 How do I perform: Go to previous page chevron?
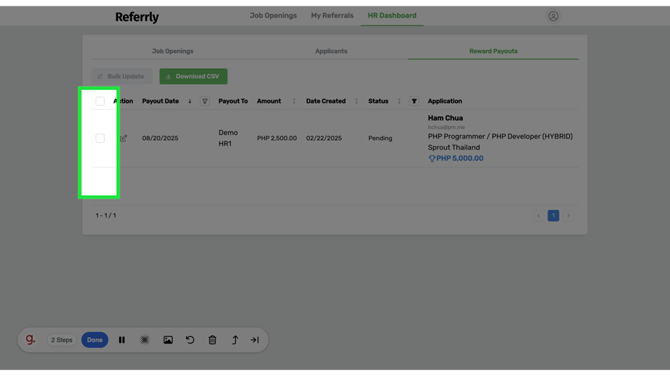tap(538, 216)
